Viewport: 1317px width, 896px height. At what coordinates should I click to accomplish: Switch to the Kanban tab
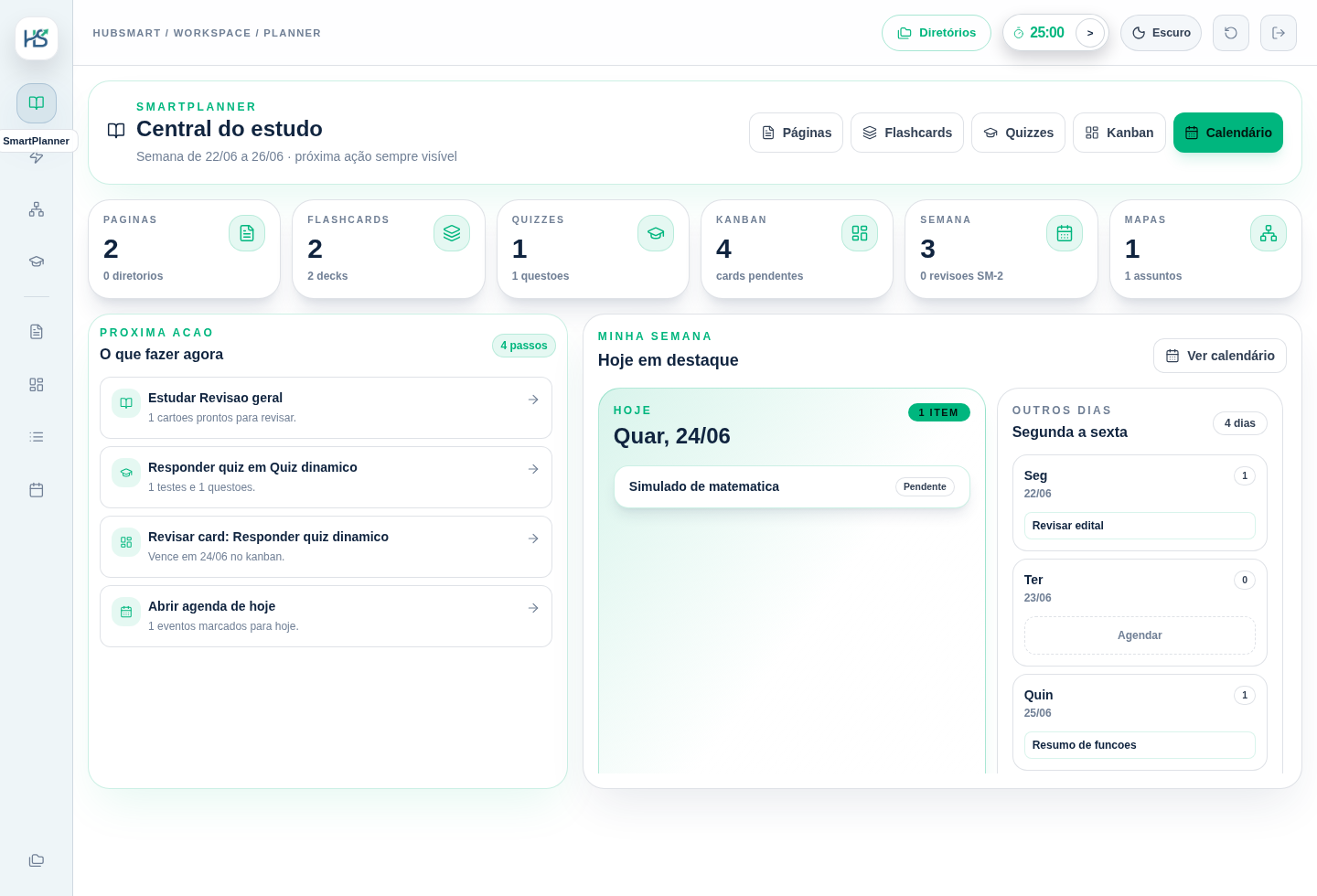(x=1119, y=133)
